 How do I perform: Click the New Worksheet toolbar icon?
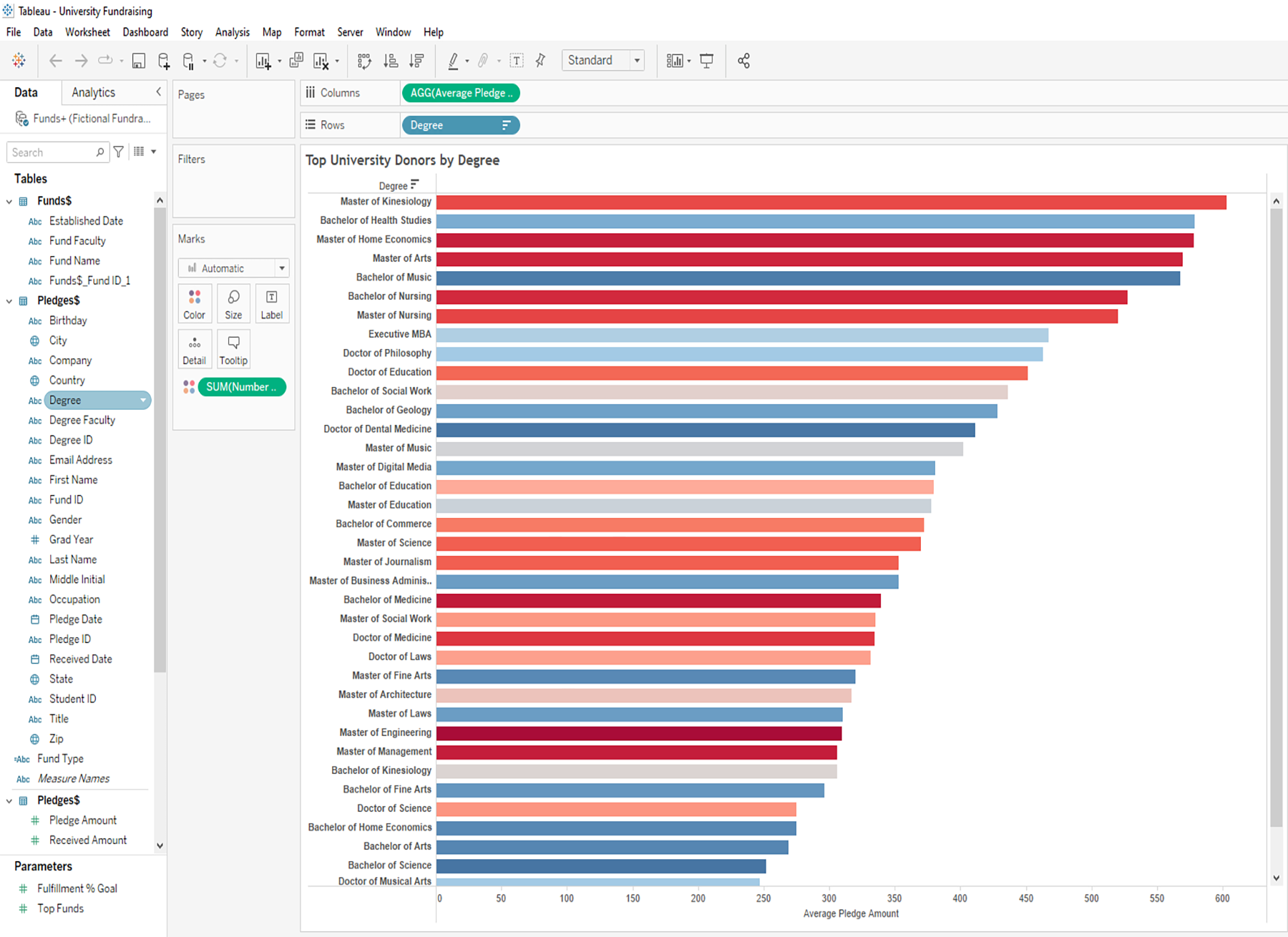263,61
